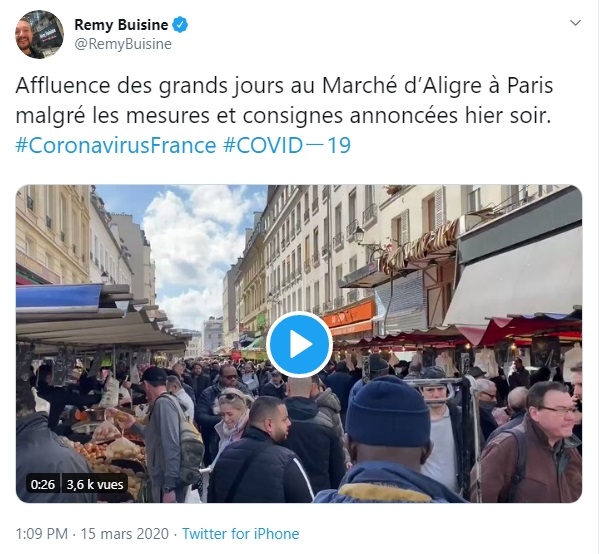Click the 3,6 k vues view counter
The image size is (599, 554).
tap(95, 484)
